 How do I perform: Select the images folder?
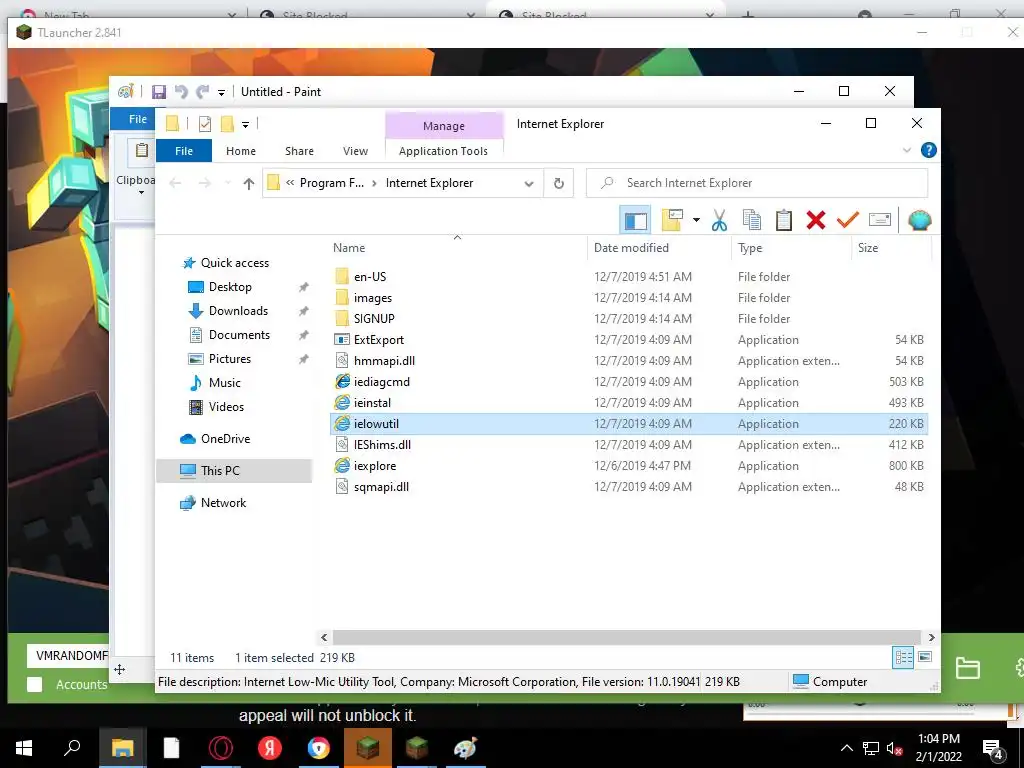tap(372, 298)
